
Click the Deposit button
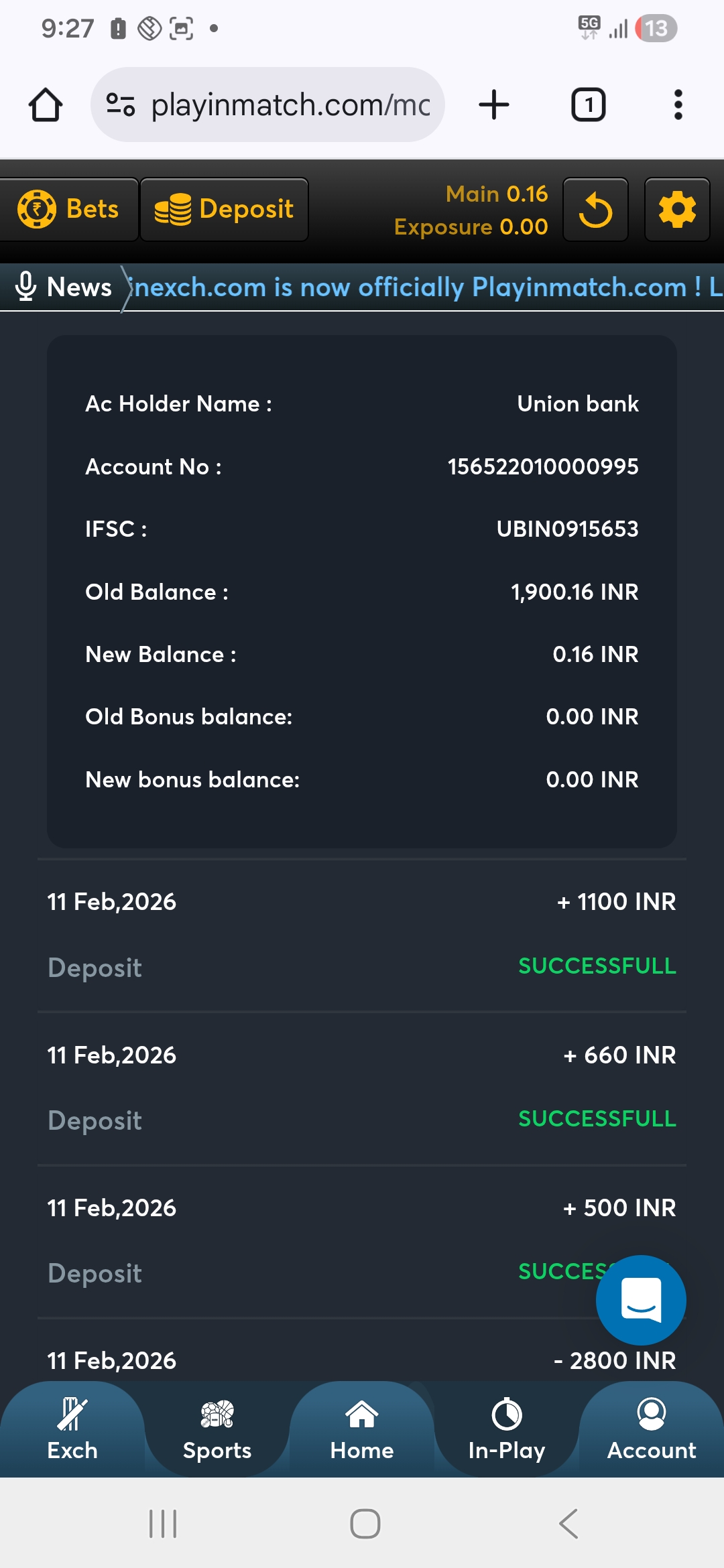pyautogui.click(x=224, y=210)
